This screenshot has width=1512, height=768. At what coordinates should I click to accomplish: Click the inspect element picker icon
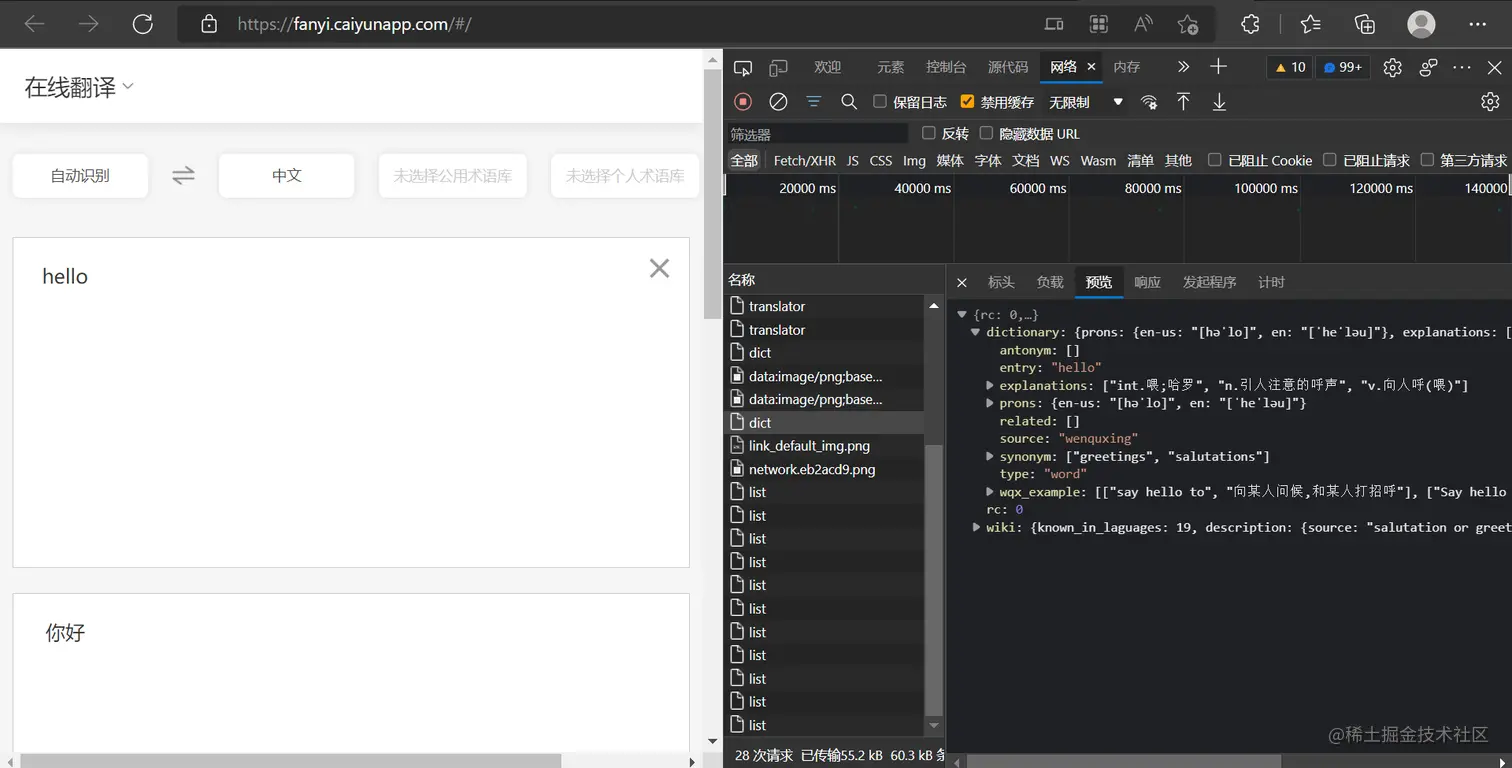[742, 67]
